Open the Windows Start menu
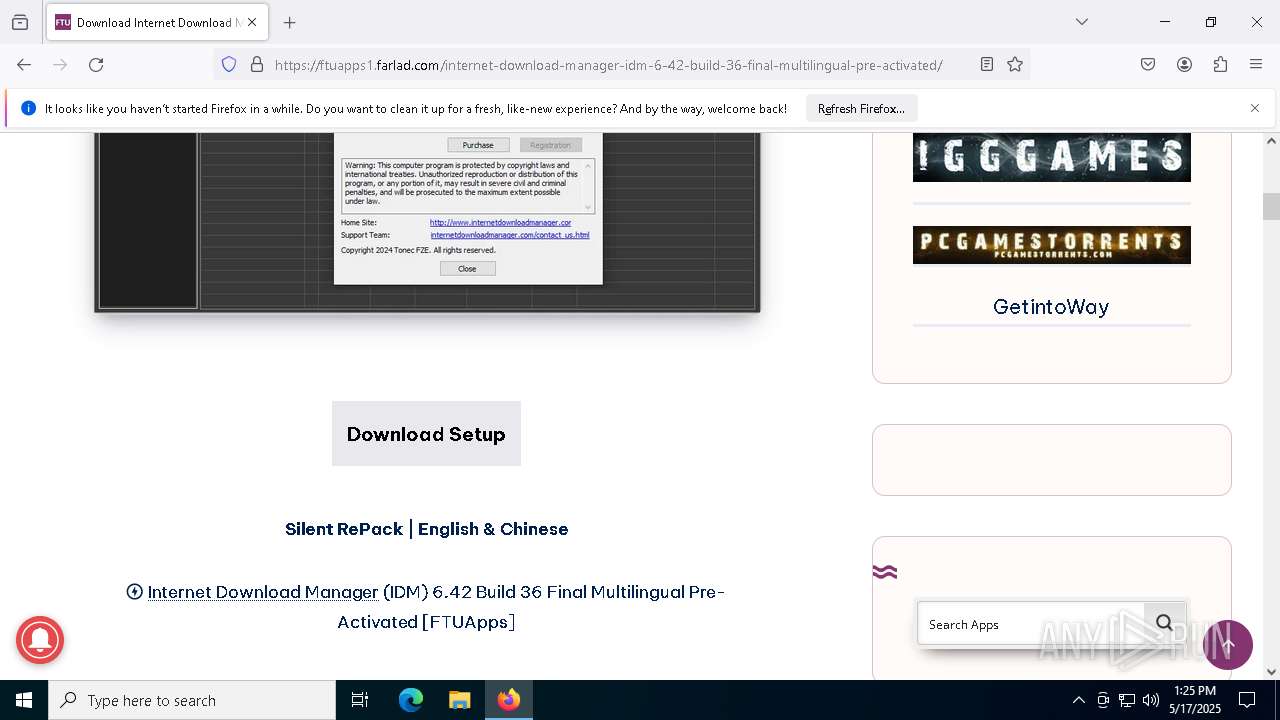1280x720 pixels. click(x=24, y=700)
